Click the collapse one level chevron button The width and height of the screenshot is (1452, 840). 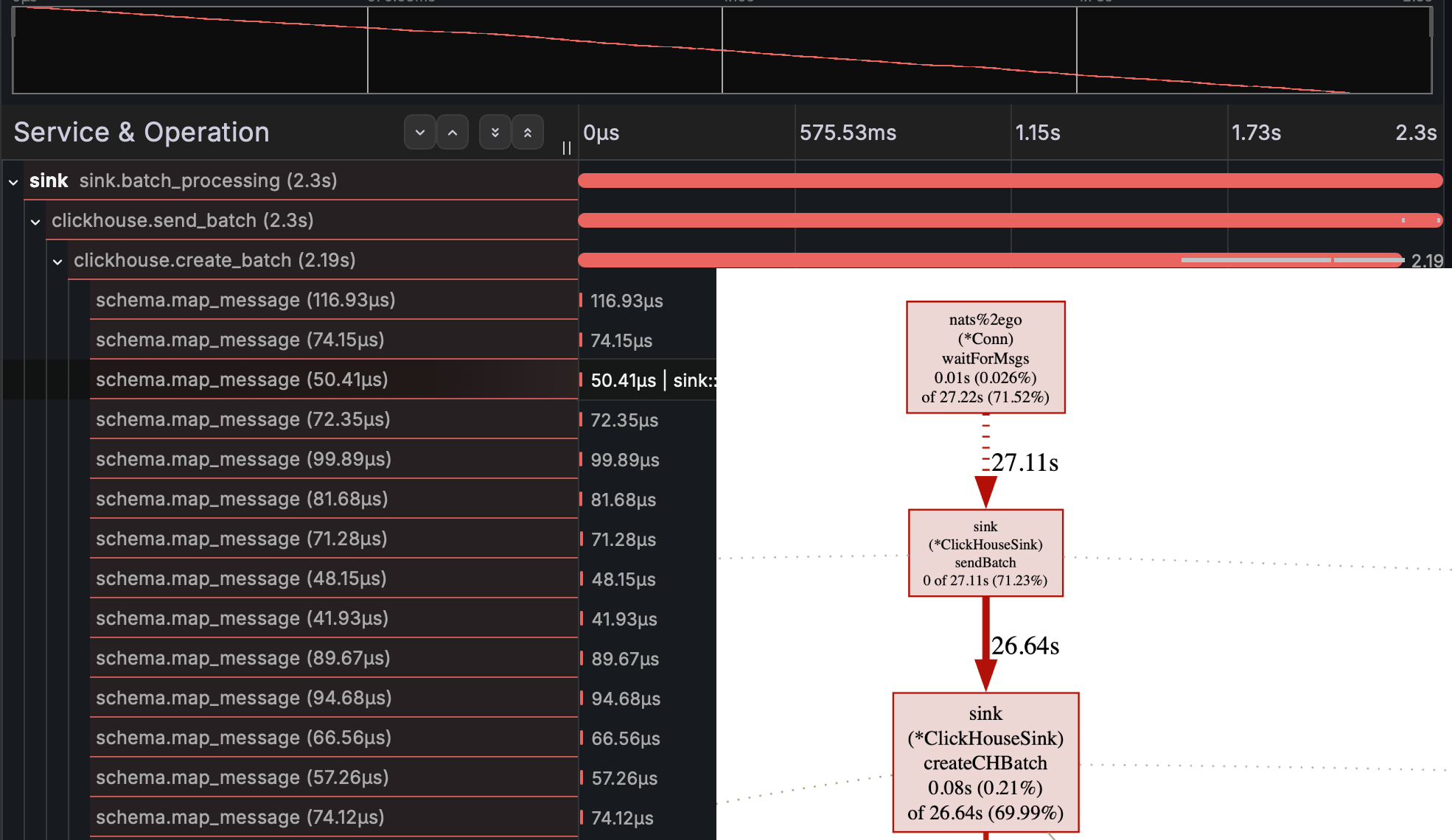click(x=453, y=133)
